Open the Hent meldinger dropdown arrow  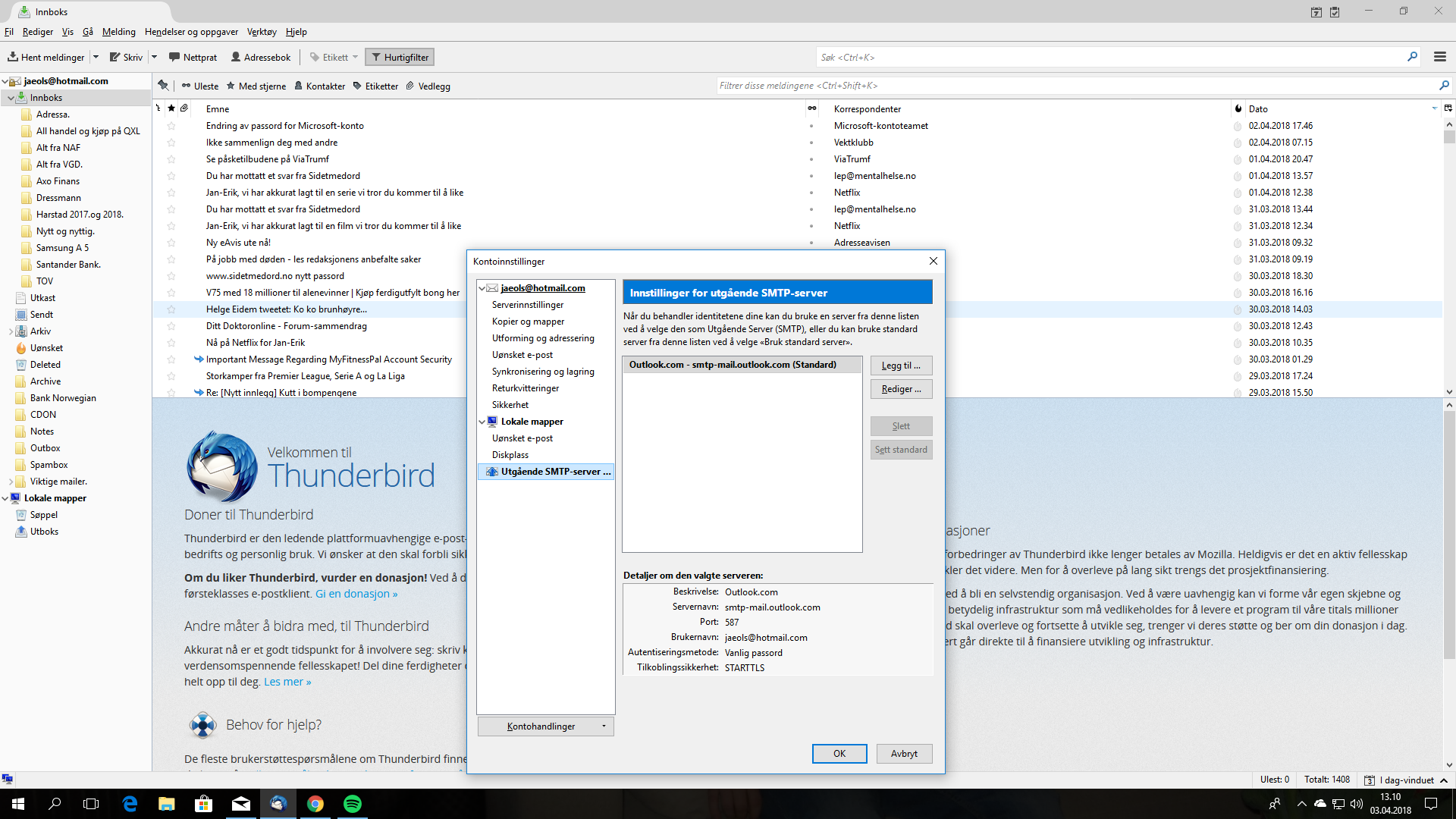(x=96, y=57)
